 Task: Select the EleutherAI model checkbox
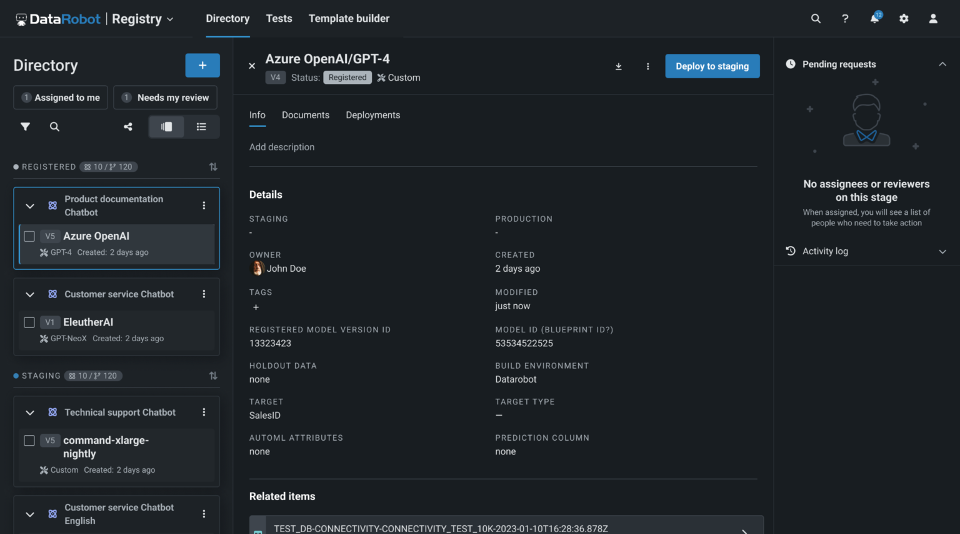29,323
